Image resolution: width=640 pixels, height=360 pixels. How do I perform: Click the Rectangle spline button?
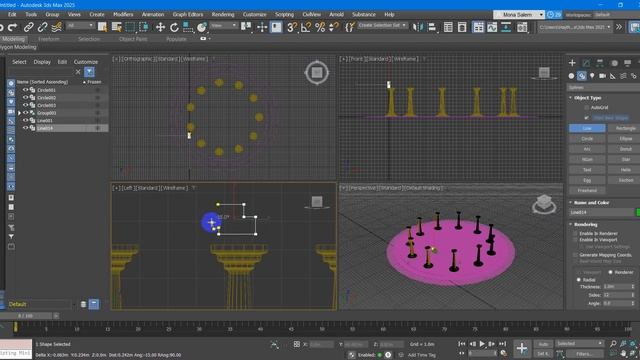tap(624, 128)
